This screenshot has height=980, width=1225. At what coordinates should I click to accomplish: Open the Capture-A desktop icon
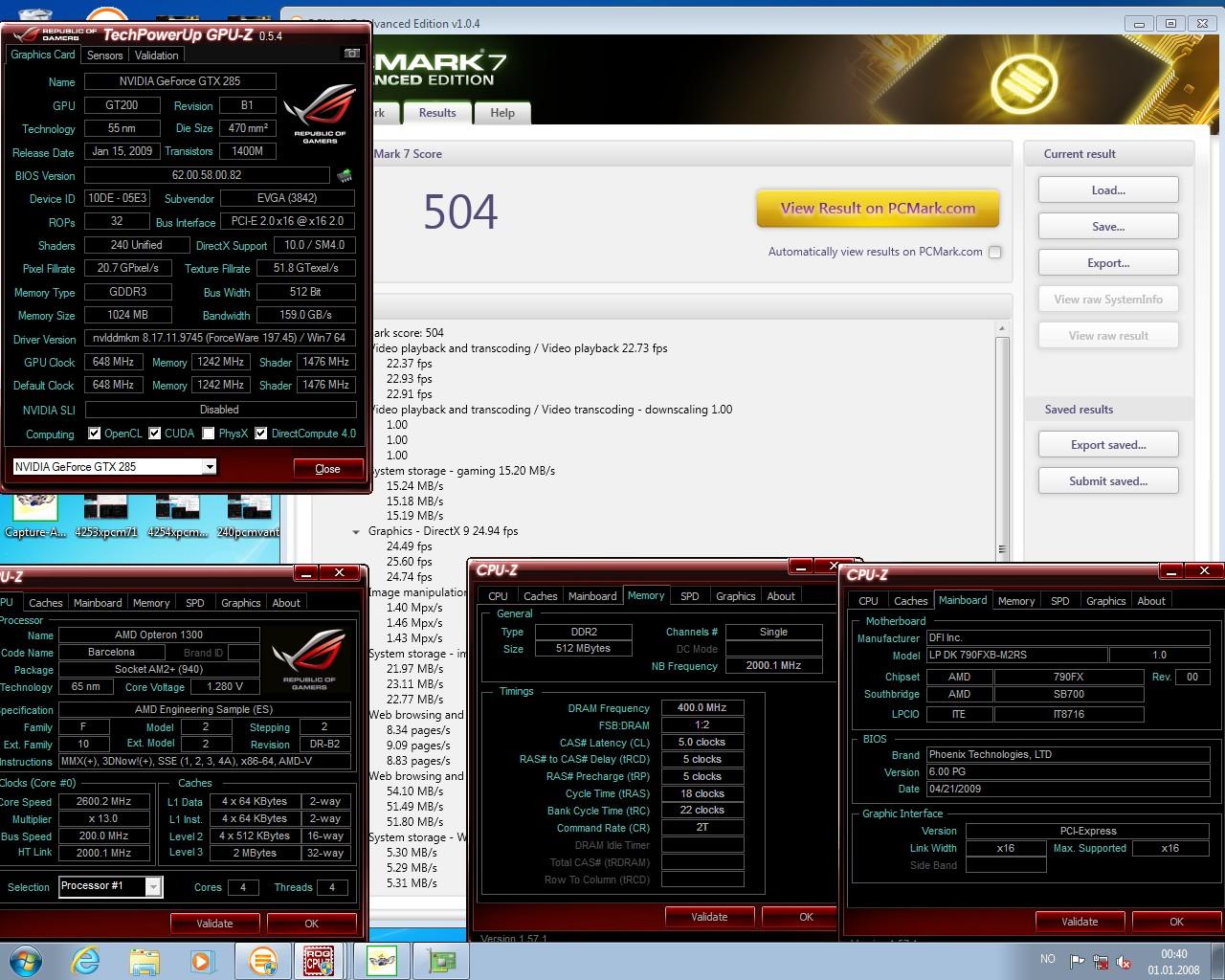click(35, 514)
